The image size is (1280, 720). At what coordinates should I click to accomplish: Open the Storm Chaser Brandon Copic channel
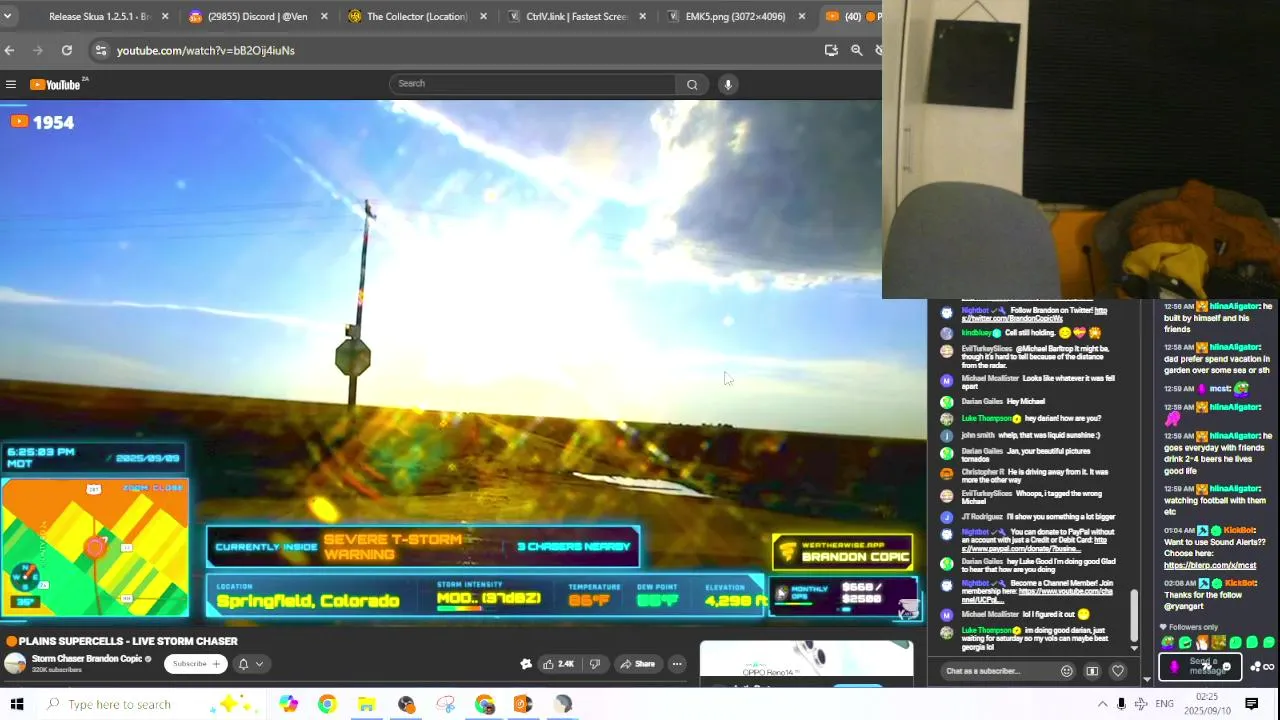[x=87, y=659]
